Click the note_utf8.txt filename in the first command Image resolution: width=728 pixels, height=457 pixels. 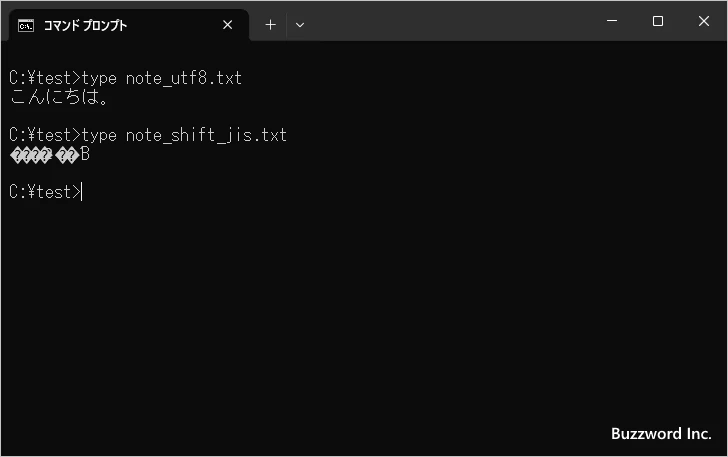[184, 78]
